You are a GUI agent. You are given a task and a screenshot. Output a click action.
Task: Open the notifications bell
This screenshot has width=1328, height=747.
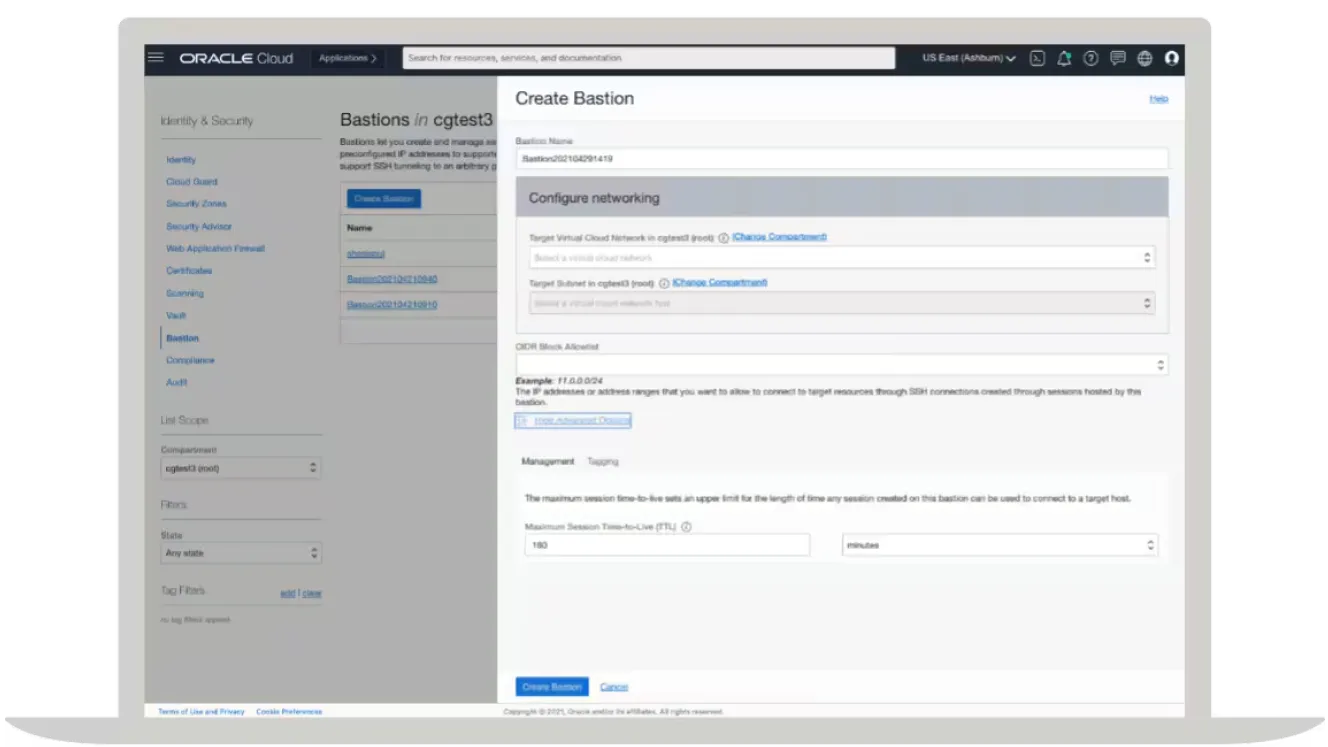coord(1064,58)
